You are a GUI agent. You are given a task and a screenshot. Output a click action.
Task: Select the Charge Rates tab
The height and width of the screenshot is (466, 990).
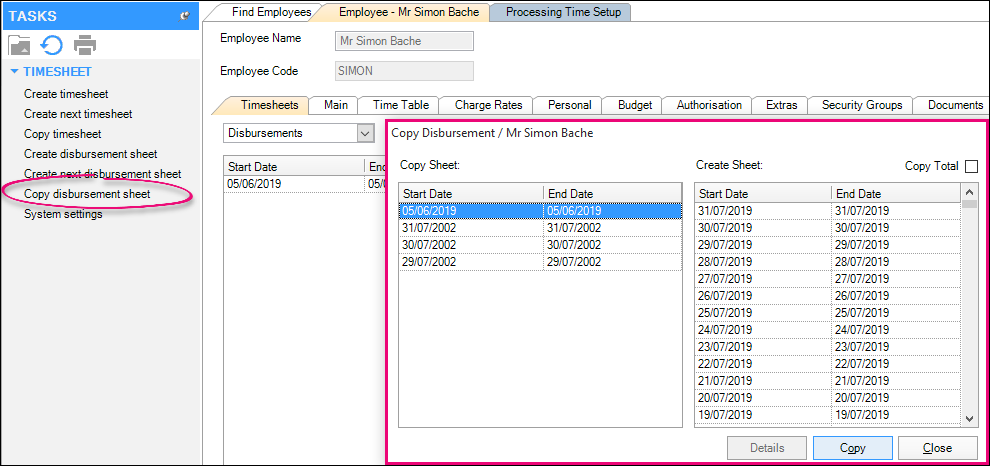[x=487, y=104]
